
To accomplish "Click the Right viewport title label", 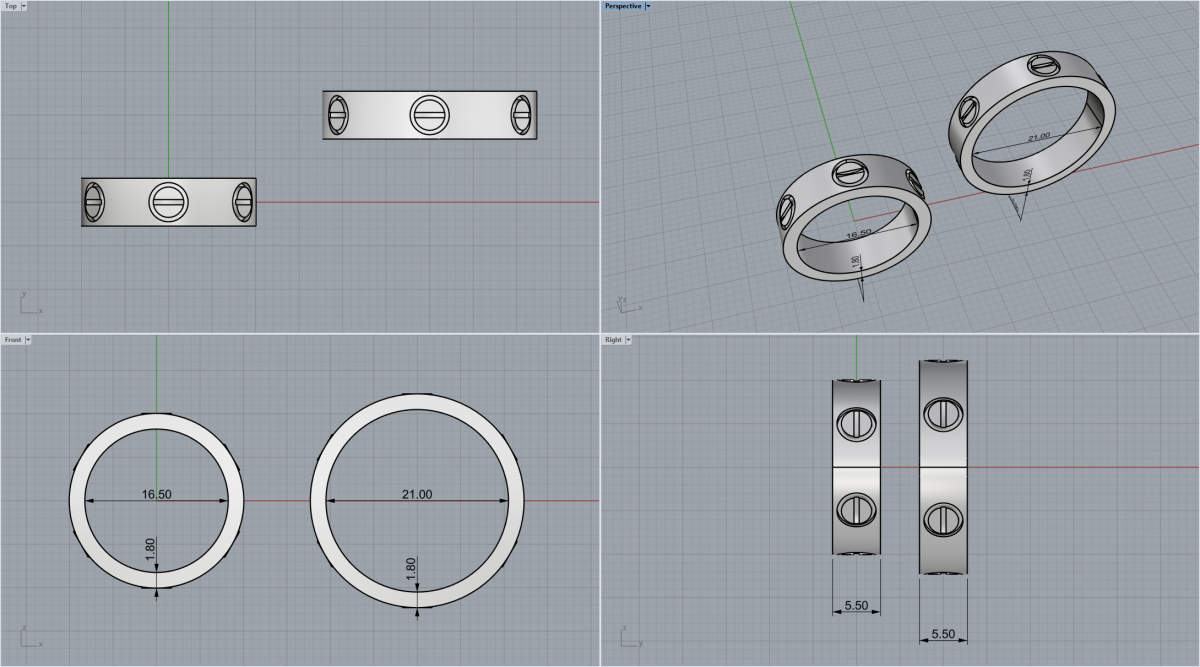I will click(x=613, y=340).
